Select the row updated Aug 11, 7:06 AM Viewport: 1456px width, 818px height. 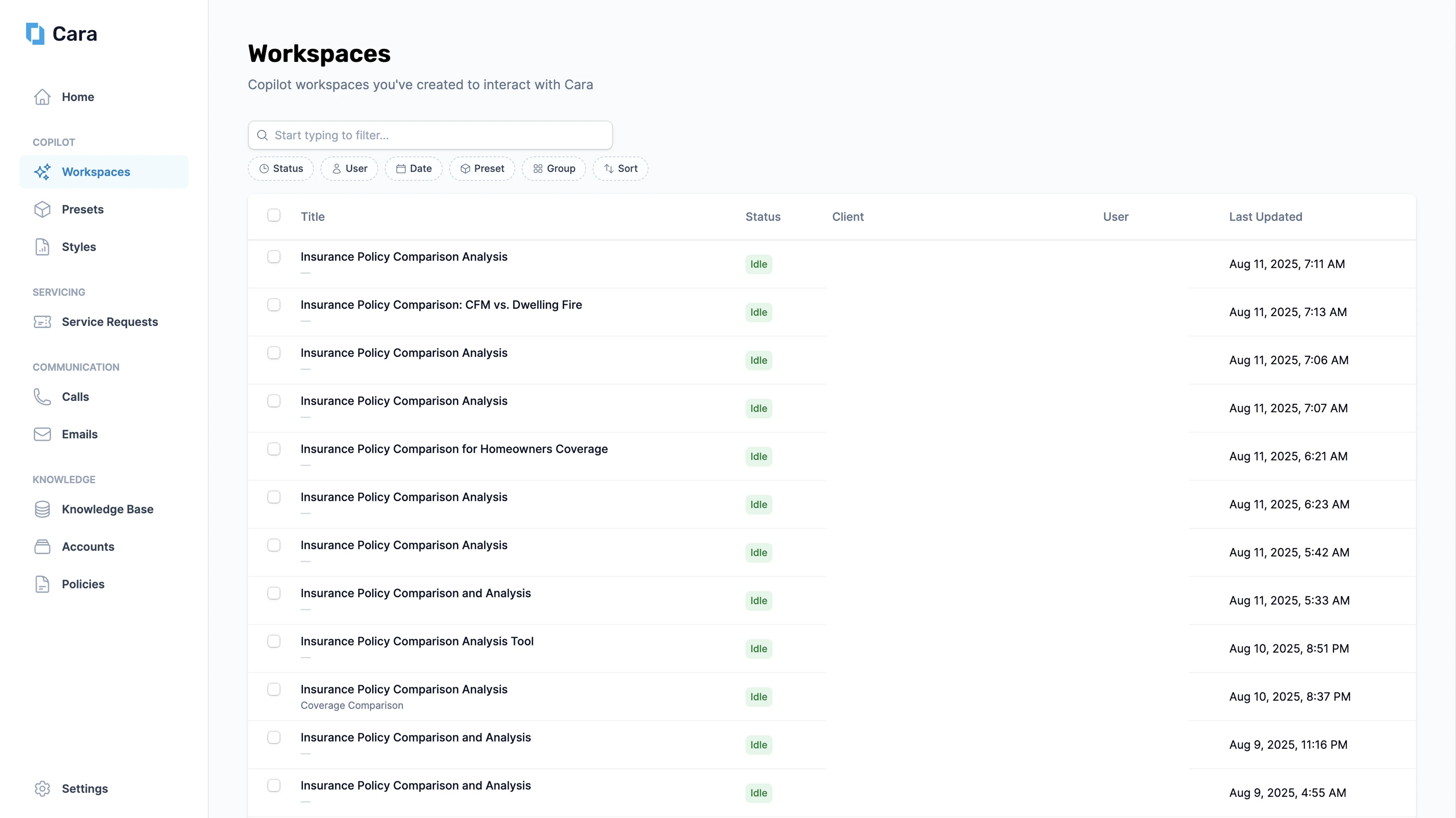274,353
